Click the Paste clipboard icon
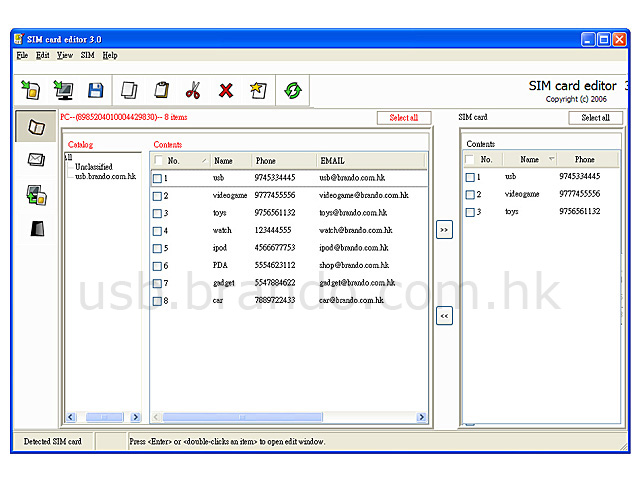640x480 pixels. [x=161, y=90]
